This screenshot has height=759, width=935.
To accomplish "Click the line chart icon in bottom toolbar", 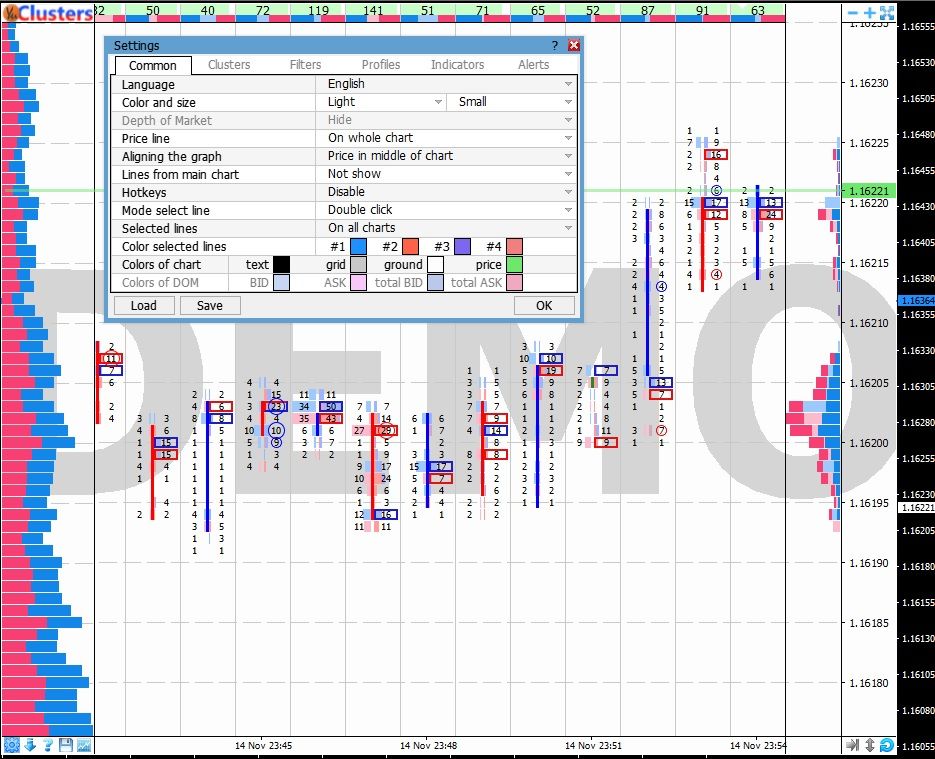I will 84,745.
